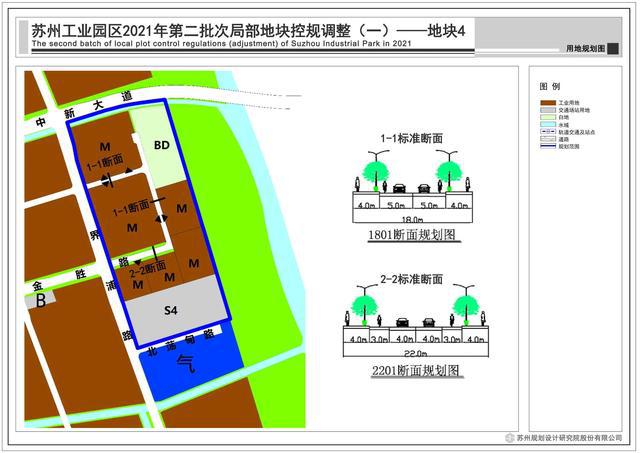Image resolution: width=640 pixels, height=453 pixels.
Task: Click the S4 gray plot label
Action: coord(171,311)
